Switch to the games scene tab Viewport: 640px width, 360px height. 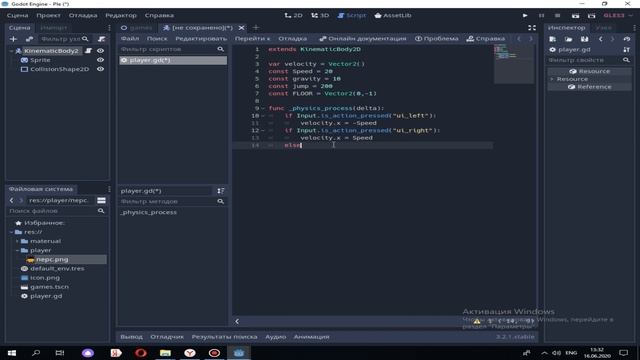coord(137,28)
